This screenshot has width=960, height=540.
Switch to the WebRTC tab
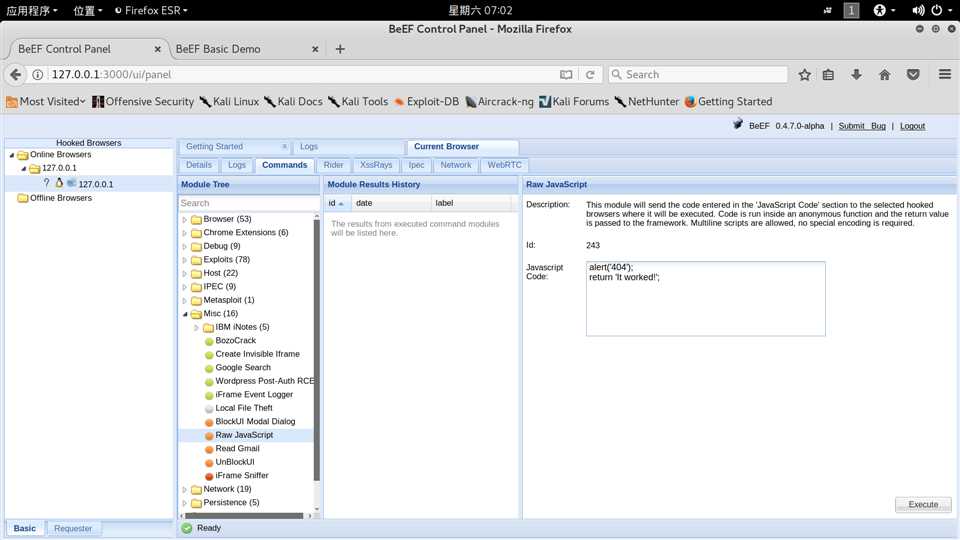(x=504, y=165)
